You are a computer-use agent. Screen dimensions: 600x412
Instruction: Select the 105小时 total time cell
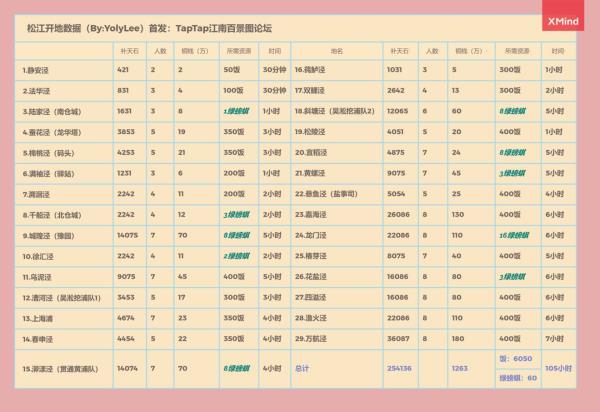click(557, 368)
